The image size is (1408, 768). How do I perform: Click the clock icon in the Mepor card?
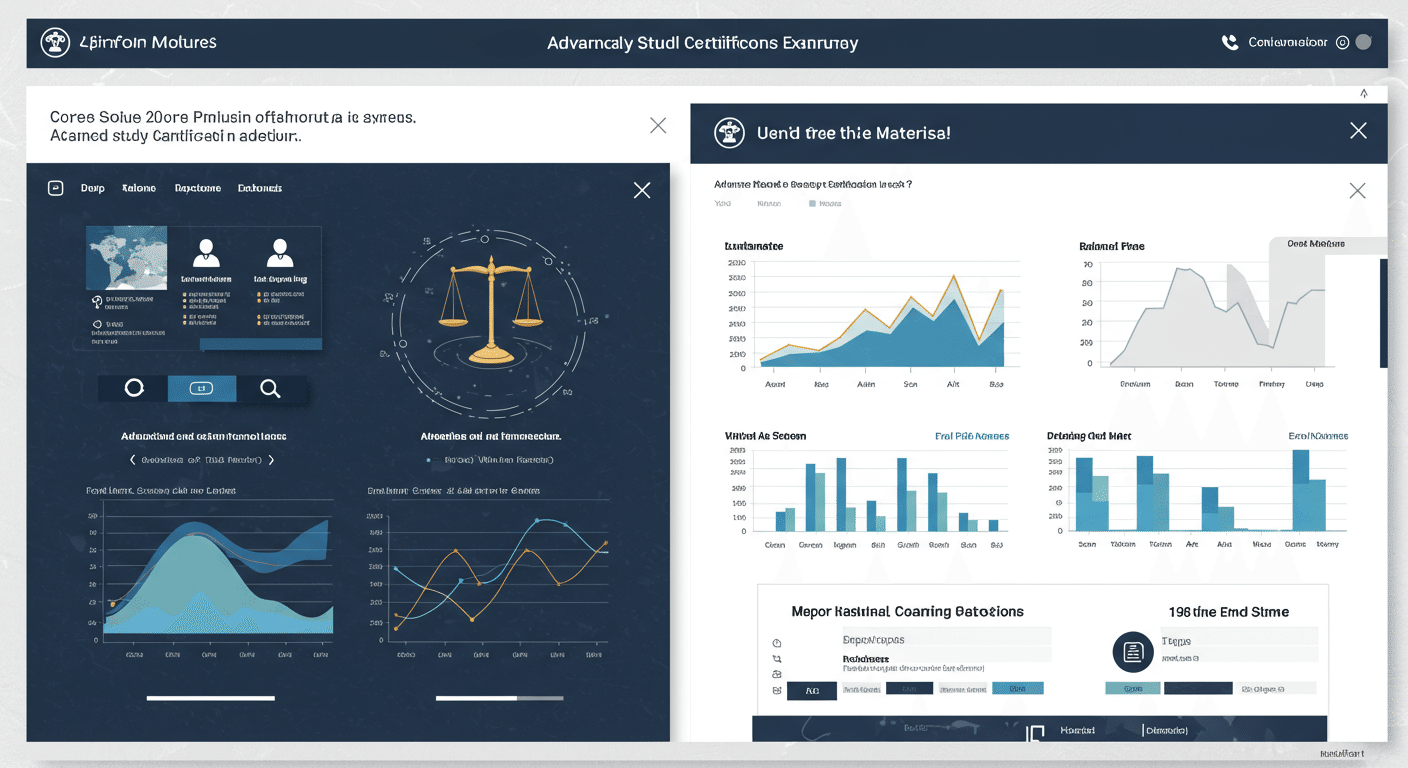pyautogui.click(x=777, y=643)
